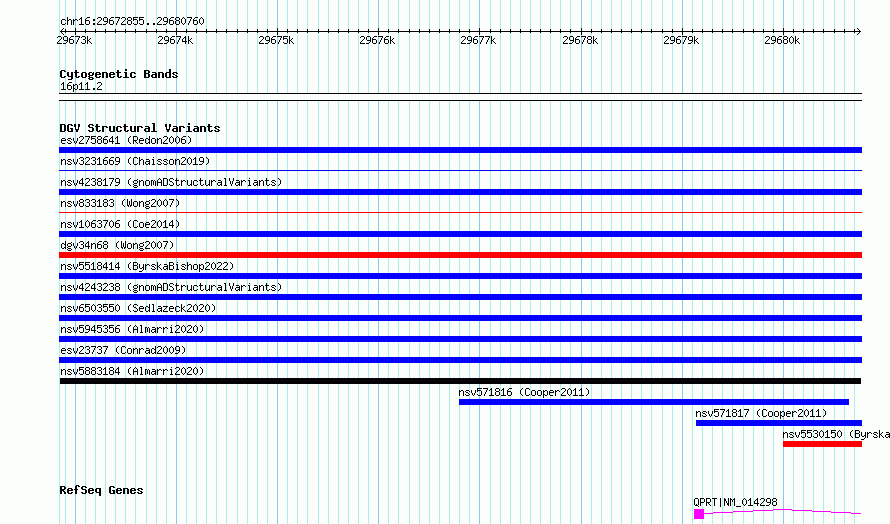
Task: Select the blue bar under nsv5518414
Action: (460, 276)
